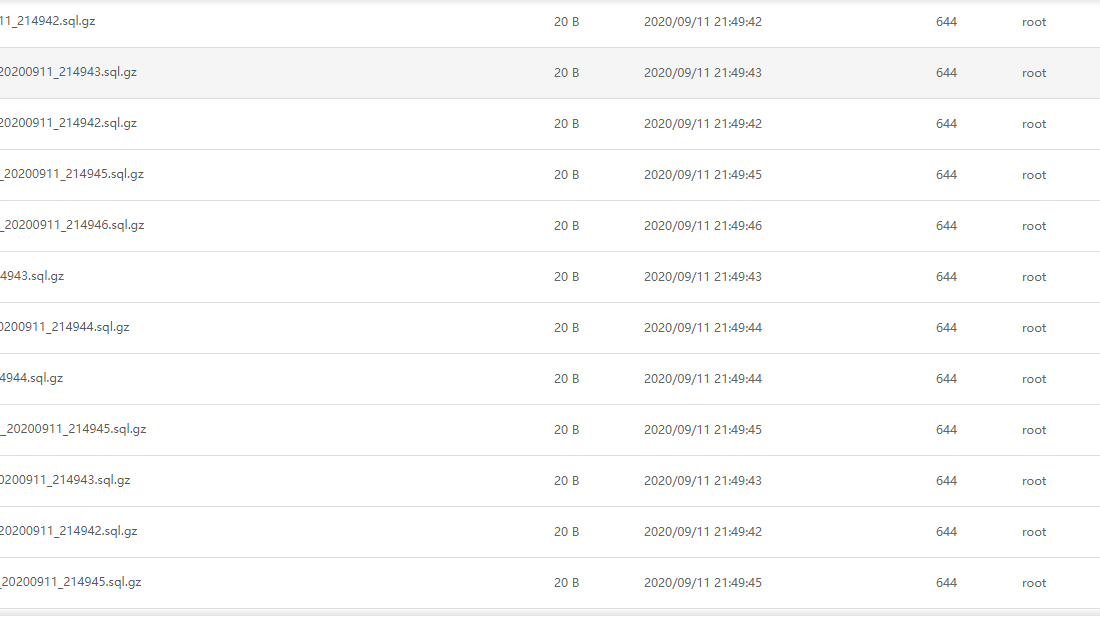
Task: Click the 21:49:46 modified timestamp
Action: (702, 226)
